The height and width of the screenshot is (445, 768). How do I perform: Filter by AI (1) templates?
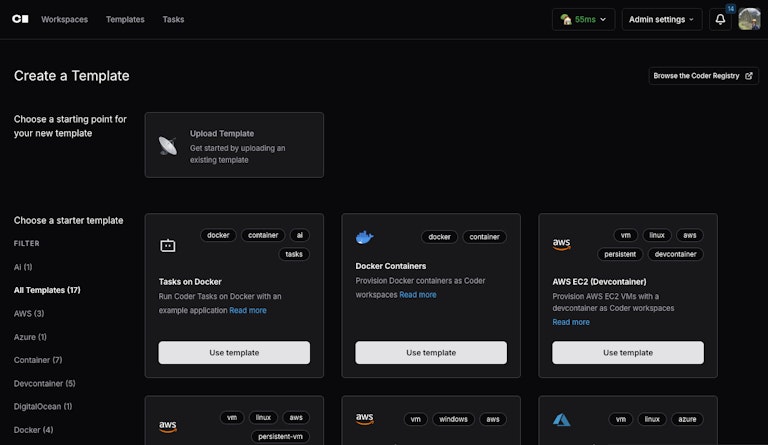click(23, 267)
